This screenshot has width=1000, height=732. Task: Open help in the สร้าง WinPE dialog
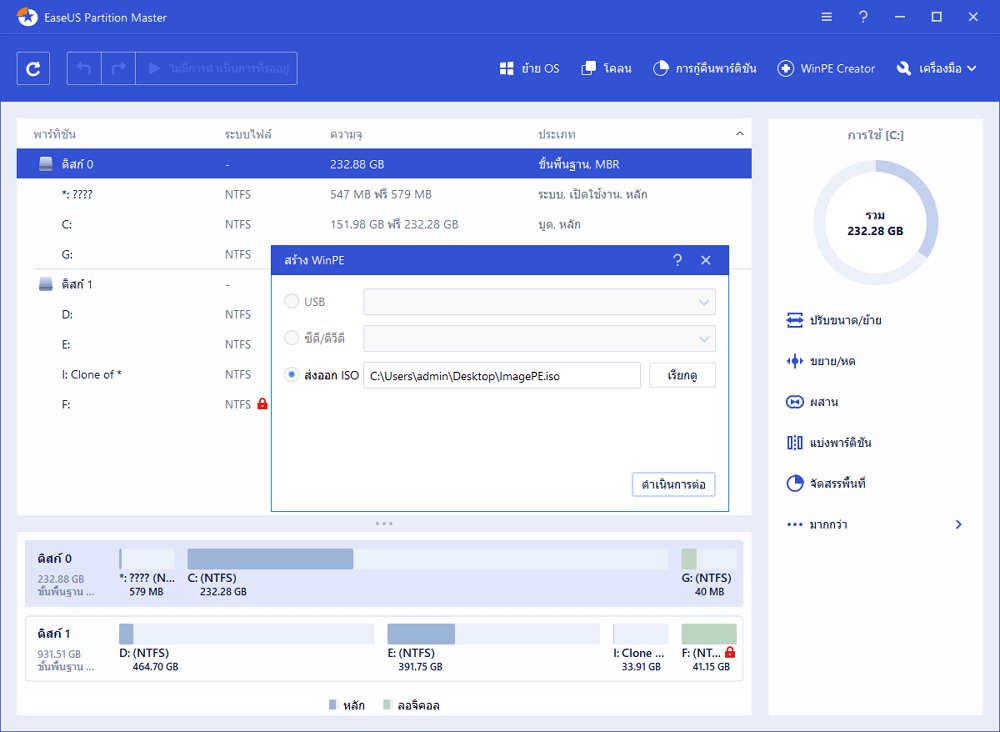[677, 260]
